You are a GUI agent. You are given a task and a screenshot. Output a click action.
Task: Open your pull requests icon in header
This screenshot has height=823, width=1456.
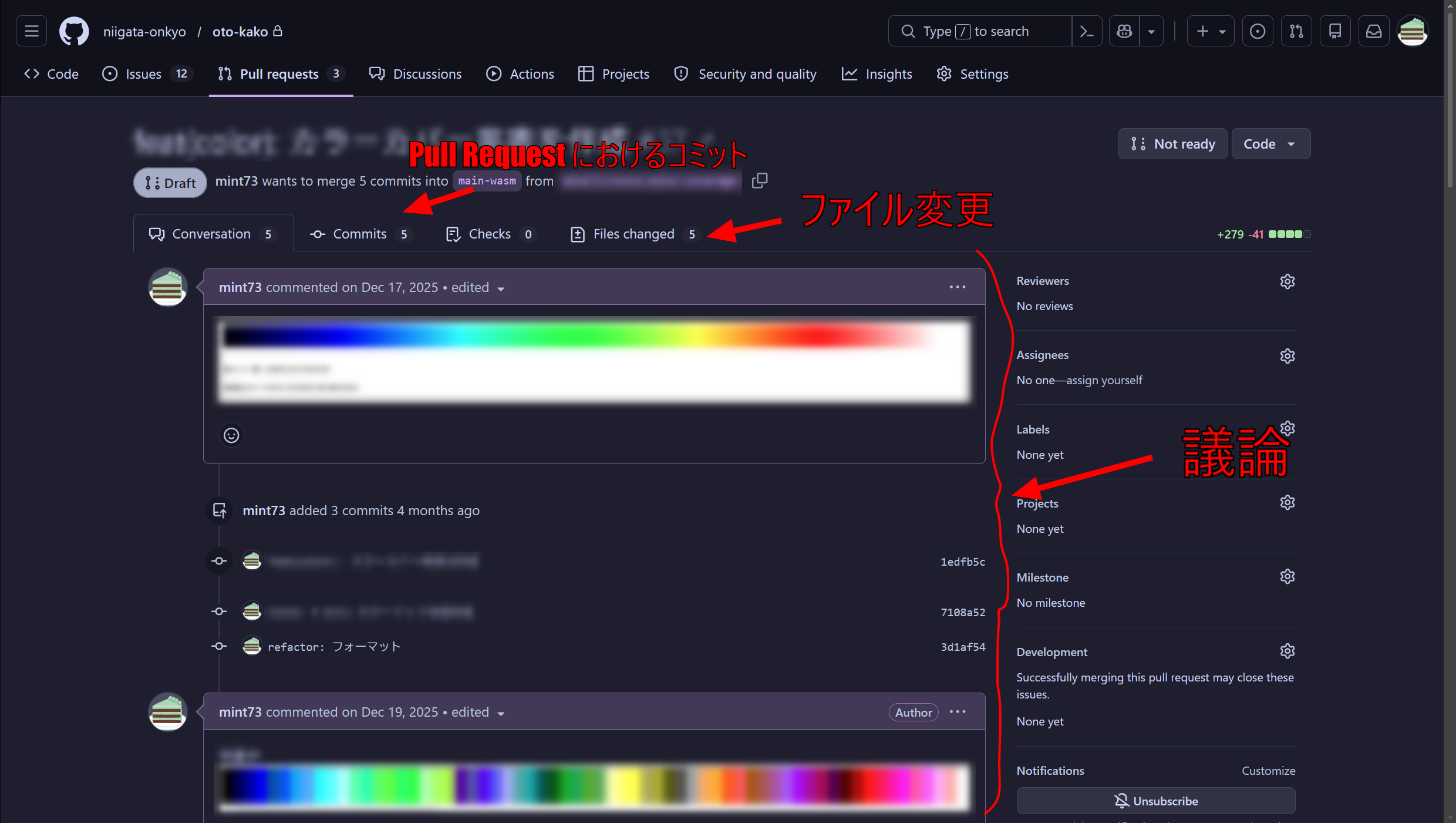click(1296, 31)
